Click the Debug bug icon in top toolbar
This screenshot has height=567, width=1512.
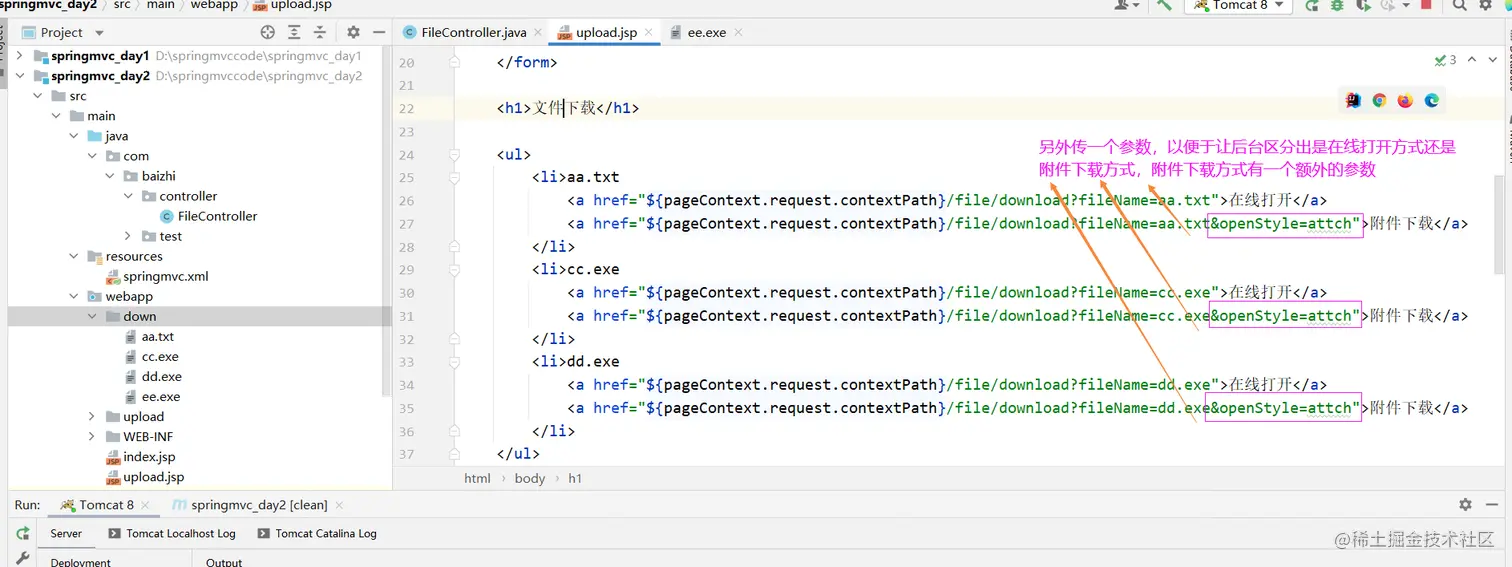click(x=1337, y=5)
